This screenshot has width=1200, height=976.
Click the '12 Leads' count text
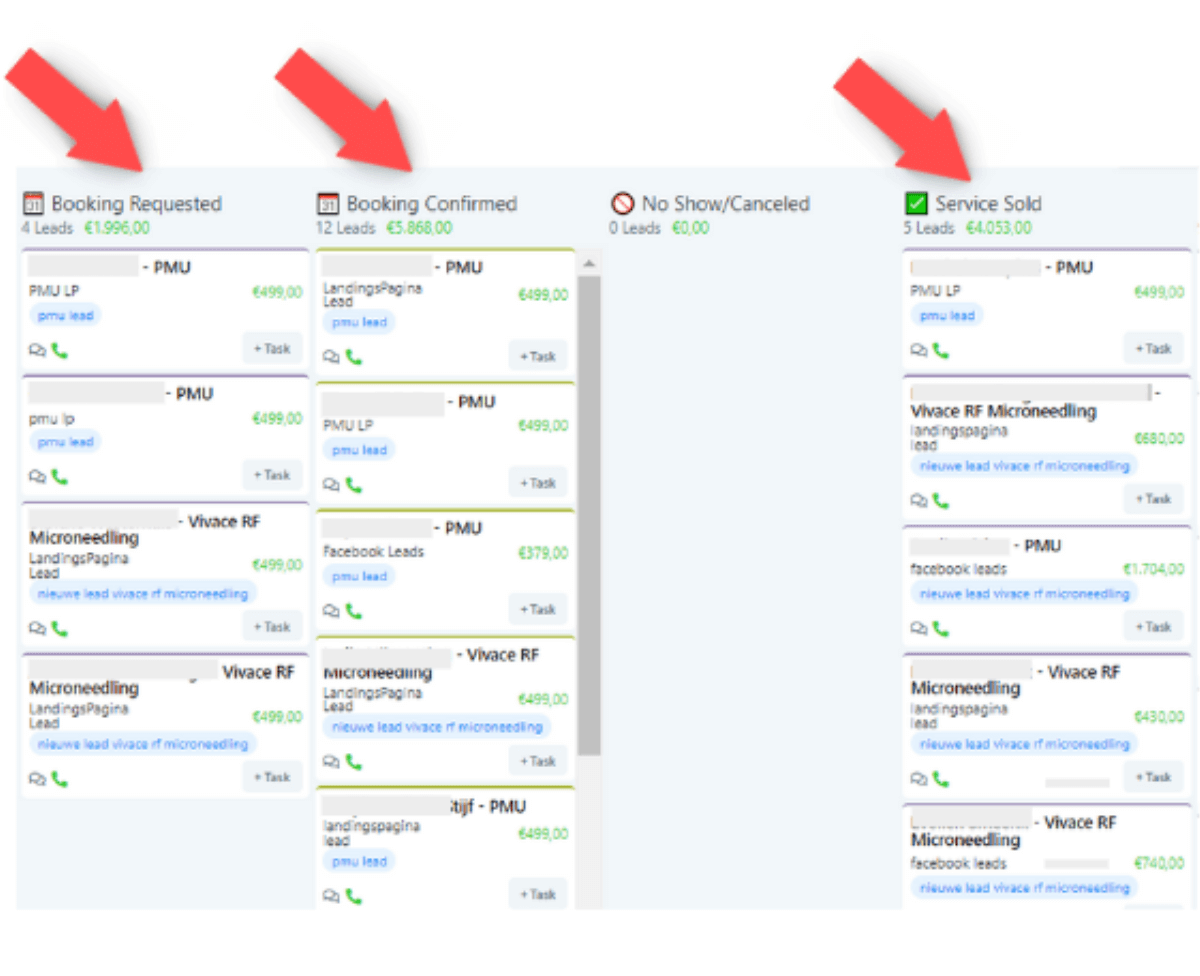click(346, 228)
